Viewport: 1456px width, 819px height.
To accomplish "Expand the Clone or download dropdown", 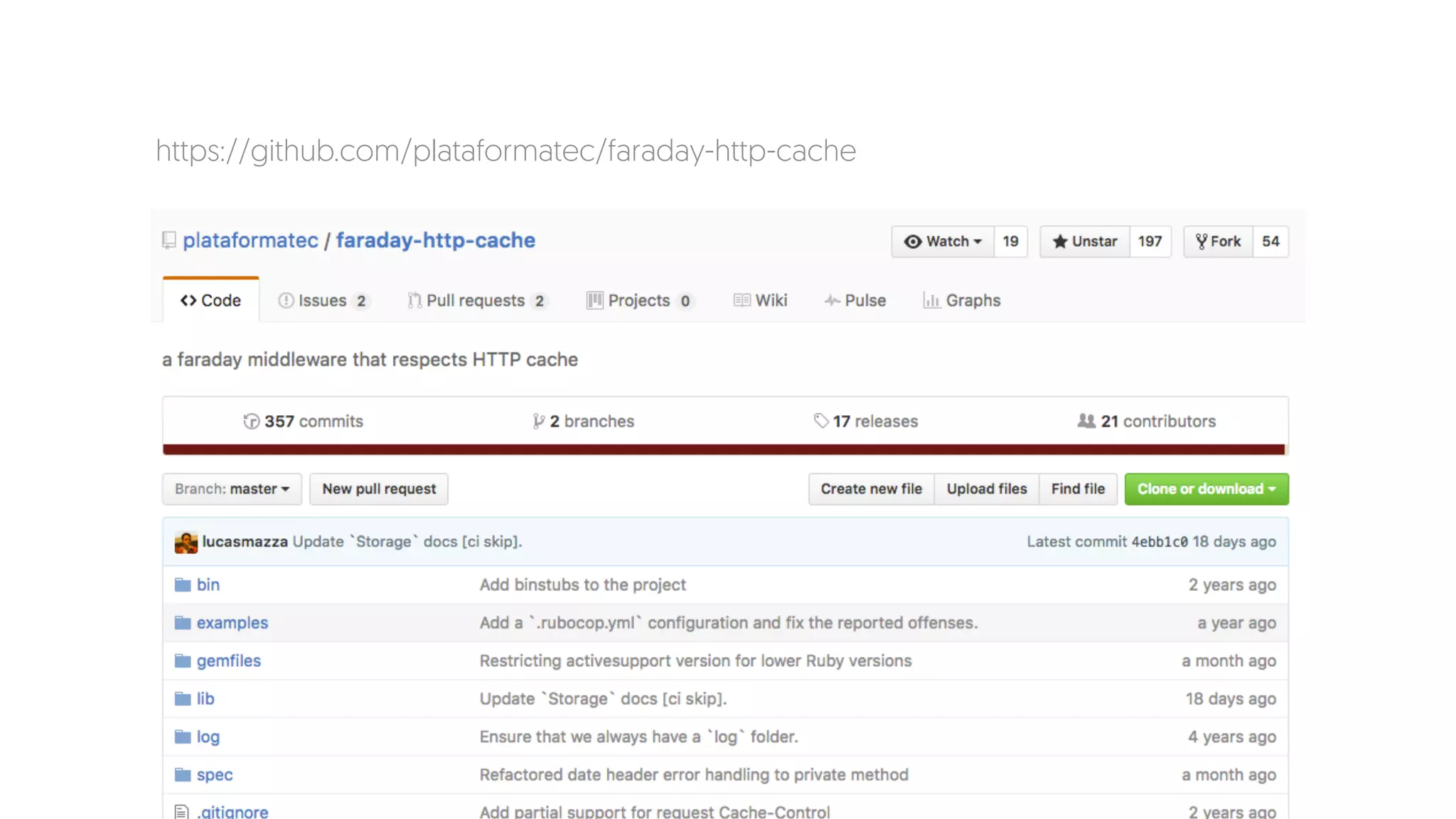I will pyautogui.click(x=1206, y=489).
